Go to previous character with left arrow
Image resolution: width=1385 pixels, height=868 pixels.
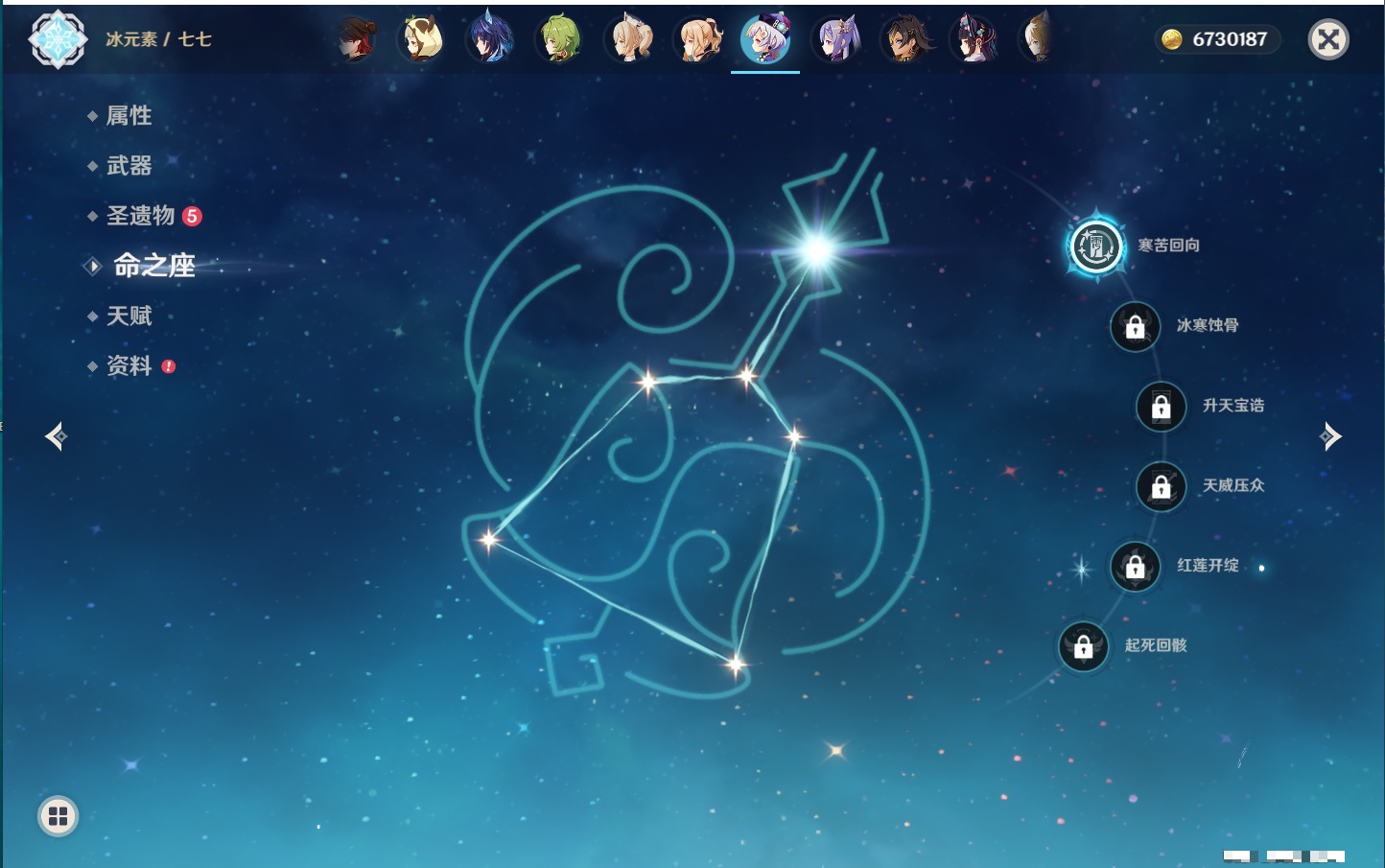(x=56, y=436)
